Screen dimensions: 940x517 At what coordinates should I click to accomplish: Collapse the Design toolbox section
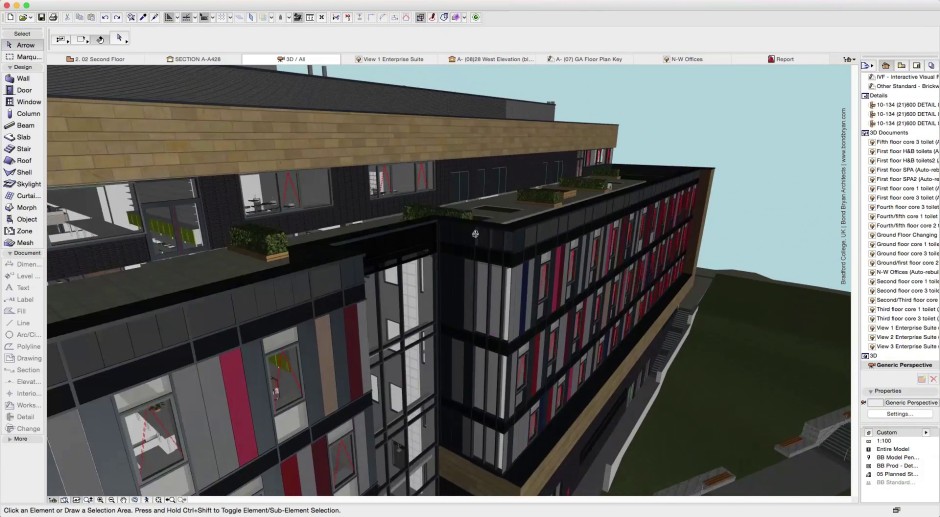click(x=10, y=68)
